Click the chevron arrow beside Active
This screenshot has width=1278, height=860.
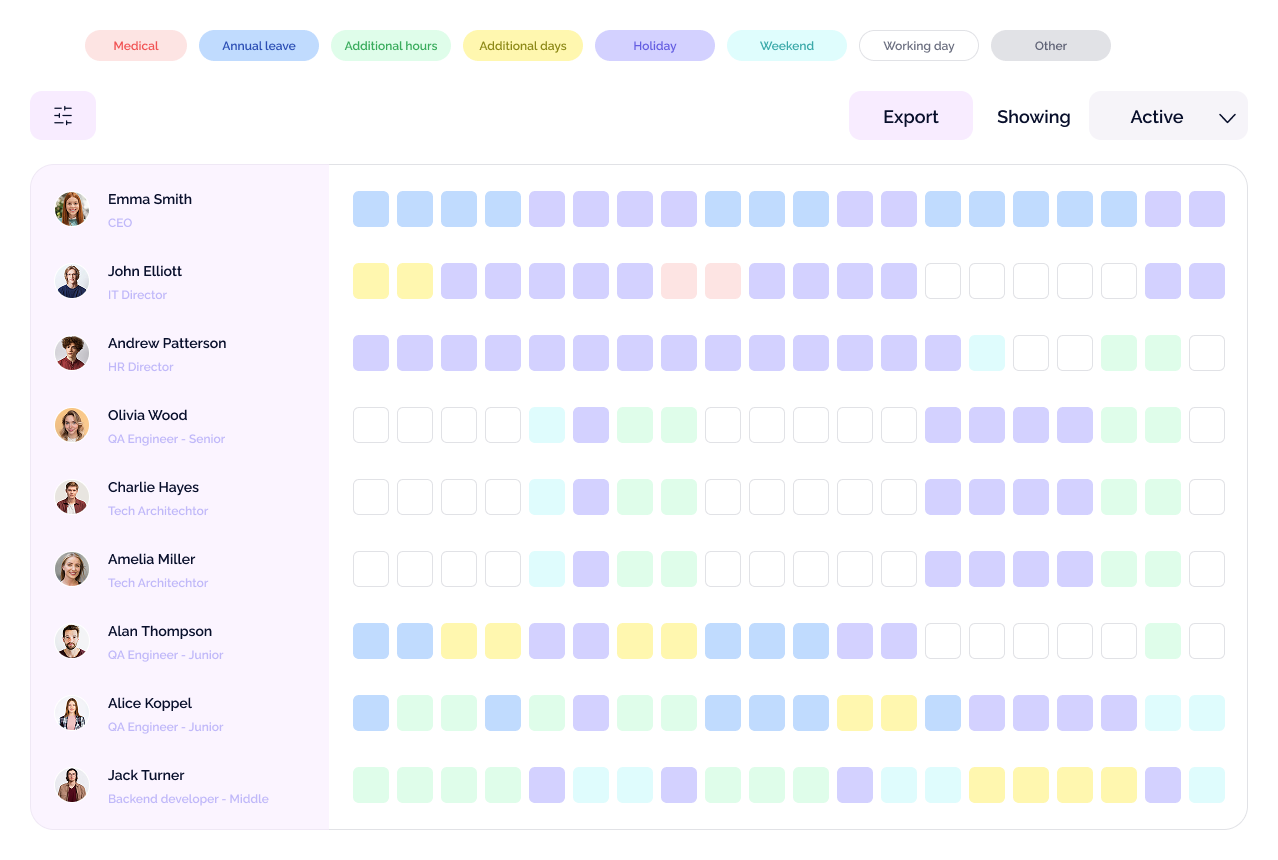tap(1227, 118)
